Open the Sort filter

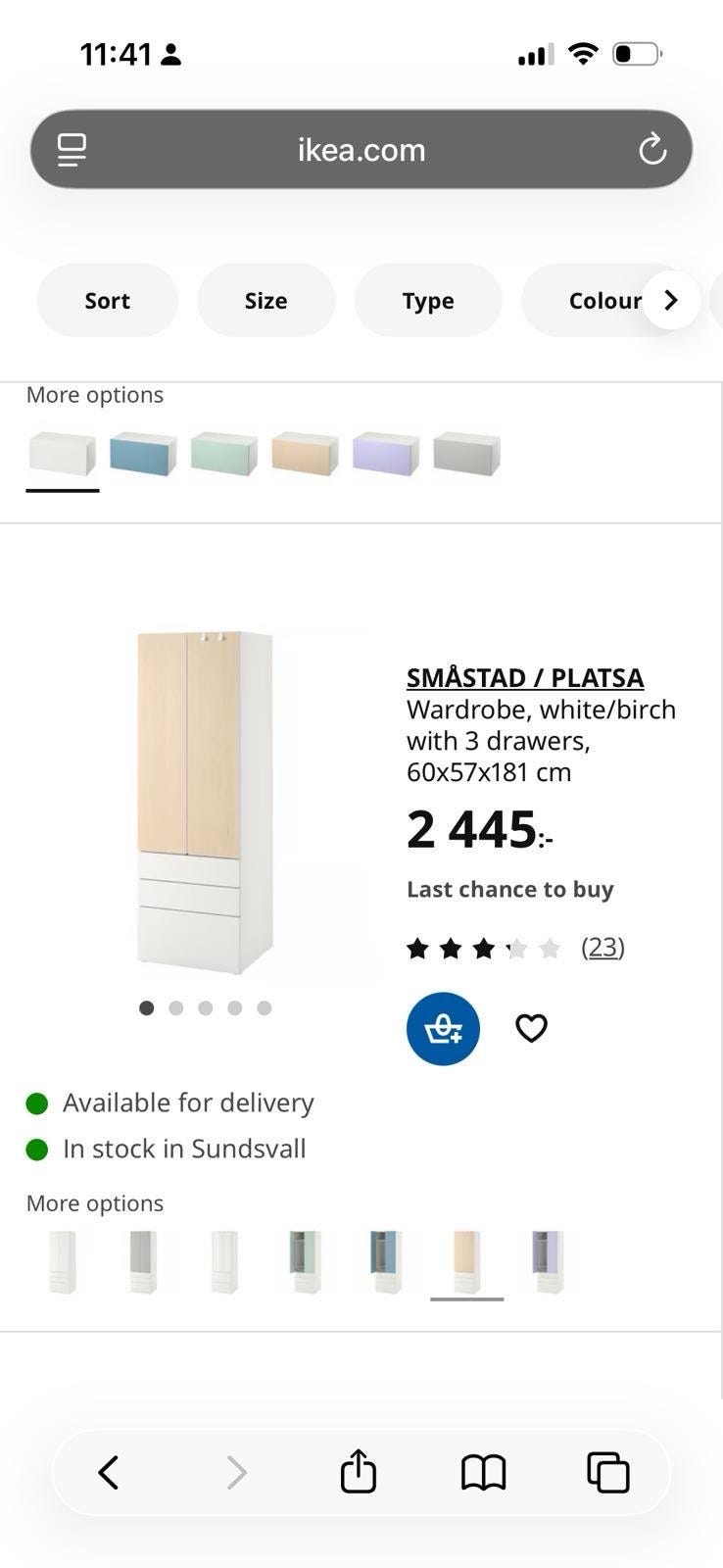(108, 301)
